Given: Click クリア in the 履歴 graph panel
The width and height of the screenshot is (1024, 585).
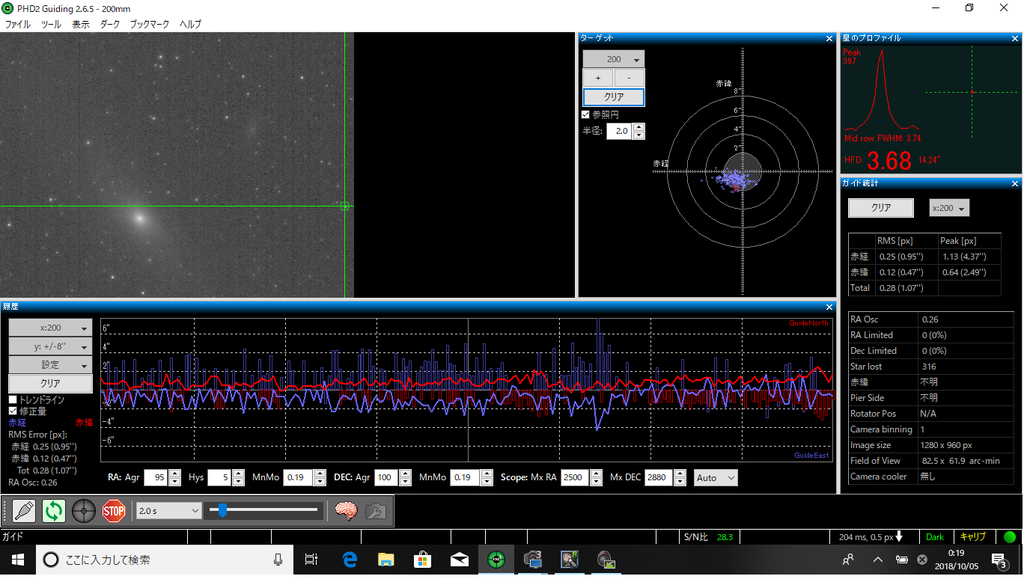Looking at the screenshot, I should pos(50,383).
